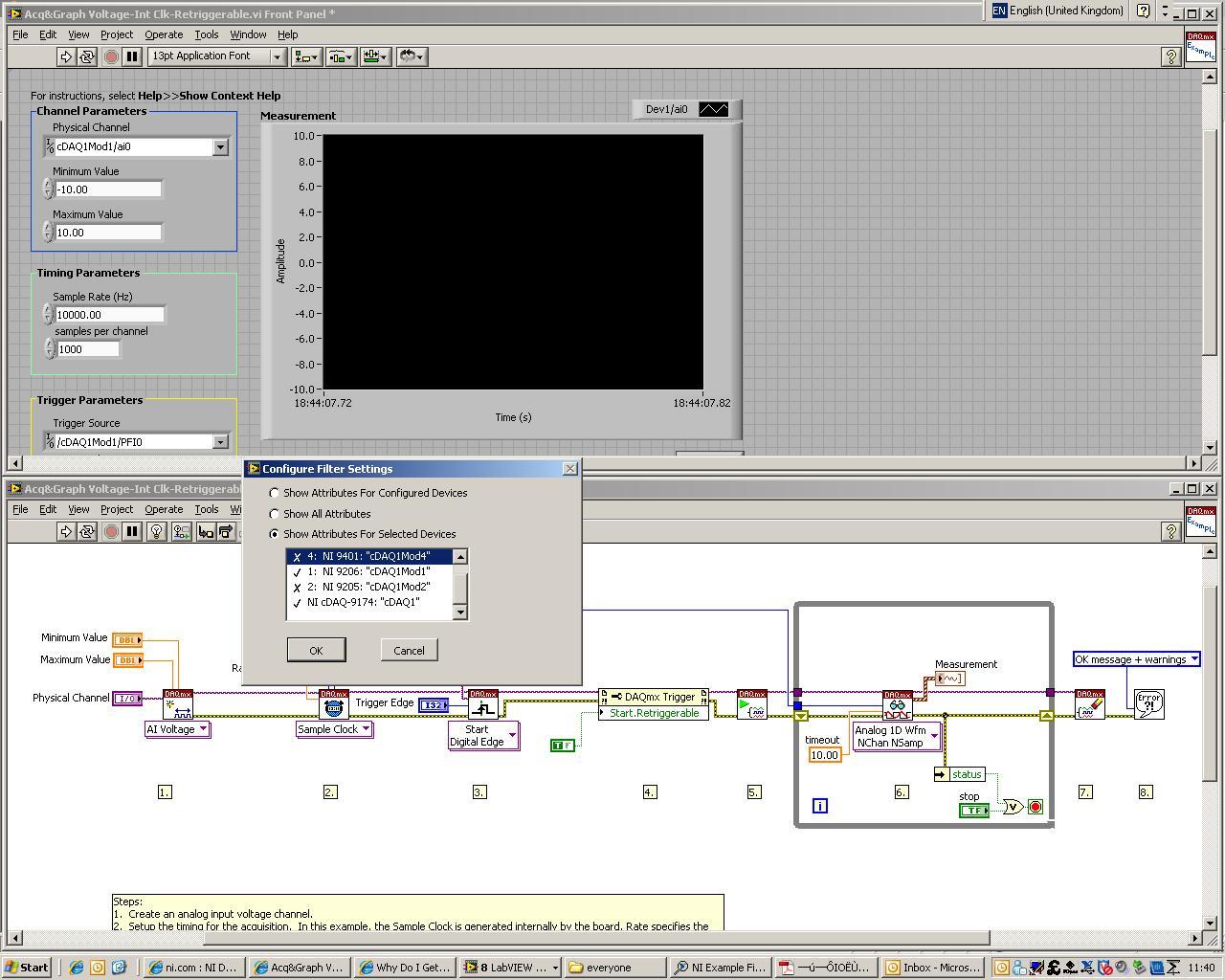This screenshot has height=980, width=1225.
Task: Click Run arrow in block diagram toolbar
Action: 66,531
